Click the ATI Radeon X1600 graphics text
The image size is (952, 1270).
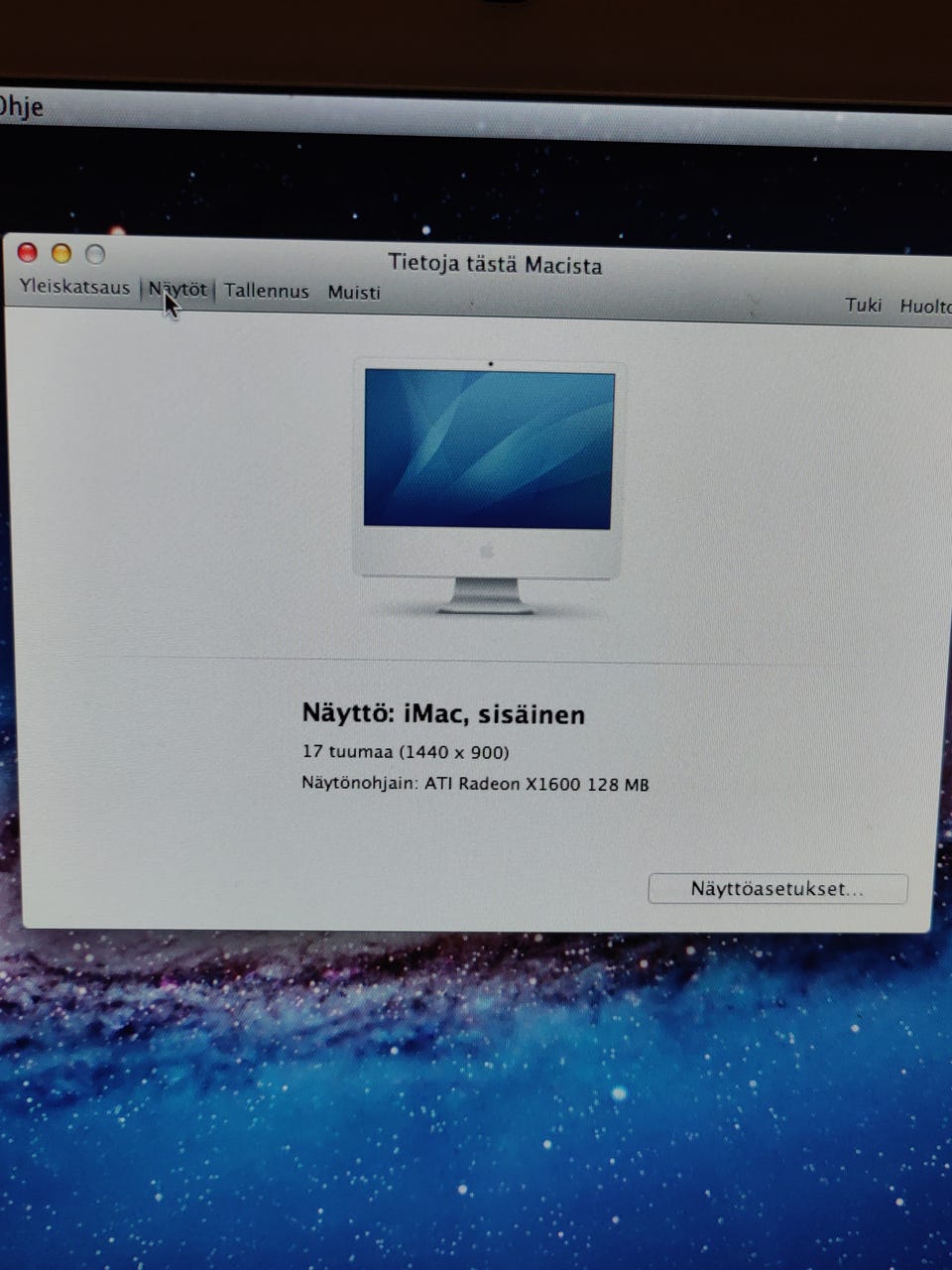click(x=475, y=784)
